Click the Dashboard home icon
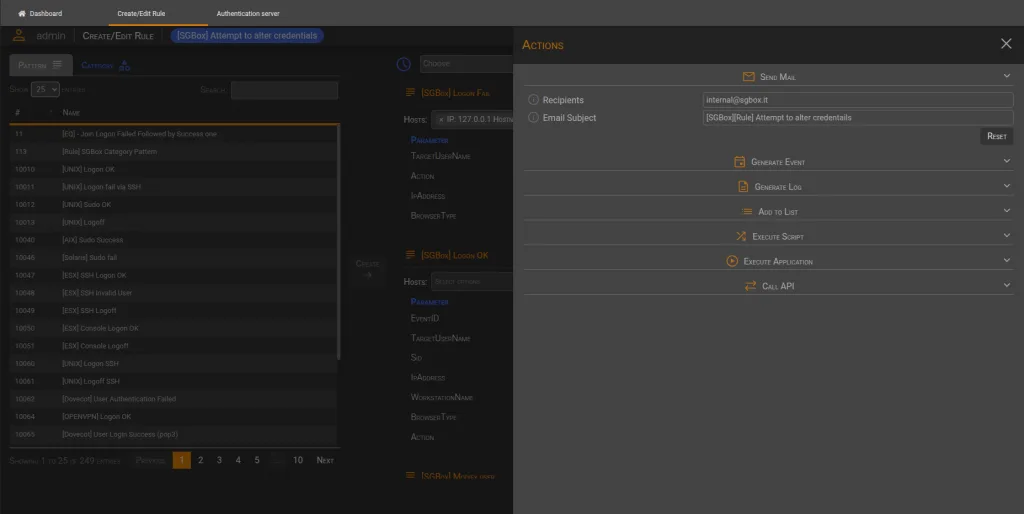This screenshot has height=514, width=1024. pyautogui.click(x=22, y=13)
